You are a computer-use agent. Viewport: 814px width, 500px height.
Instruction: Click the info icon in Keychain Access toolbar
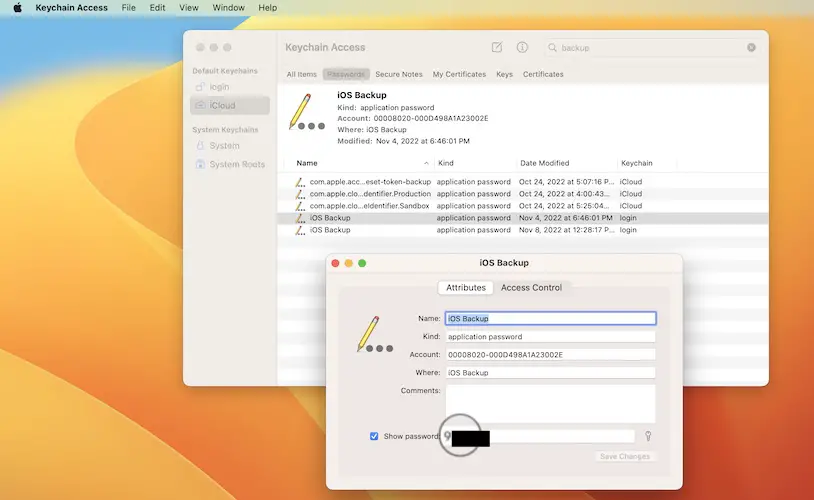coord(522,47)
